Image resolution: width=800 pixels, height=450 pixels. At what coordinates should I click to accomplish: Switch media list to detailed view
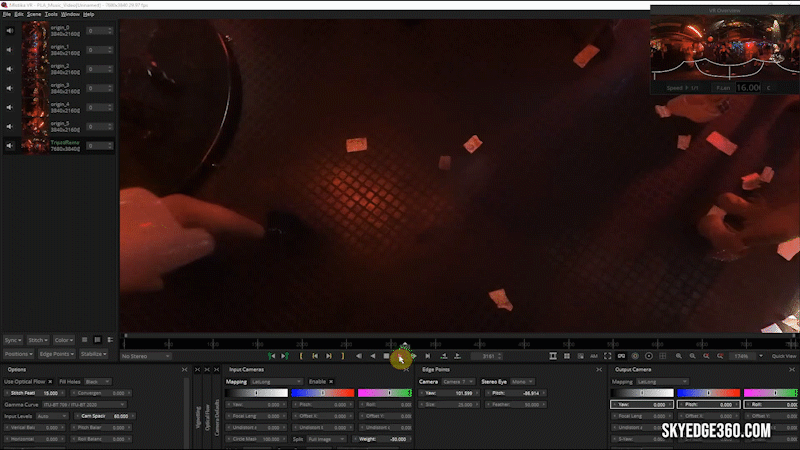tap(110, 340)
